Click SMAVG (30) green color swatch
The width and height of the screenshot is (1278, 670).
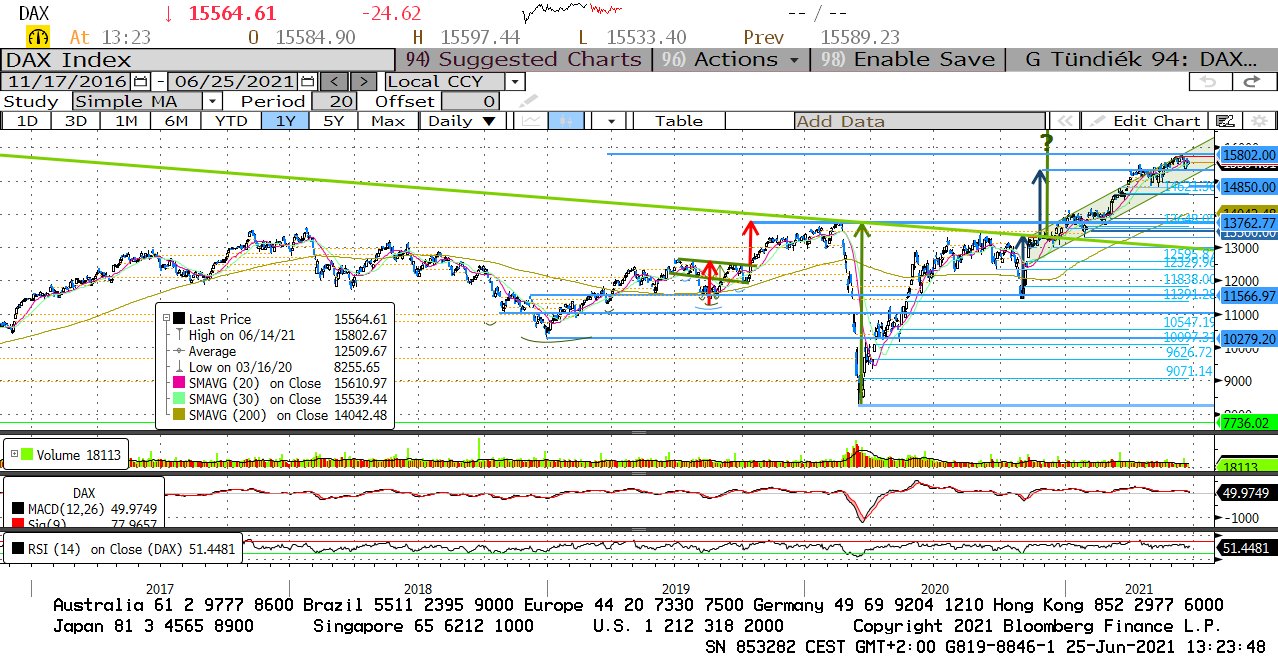coord(179,398)
